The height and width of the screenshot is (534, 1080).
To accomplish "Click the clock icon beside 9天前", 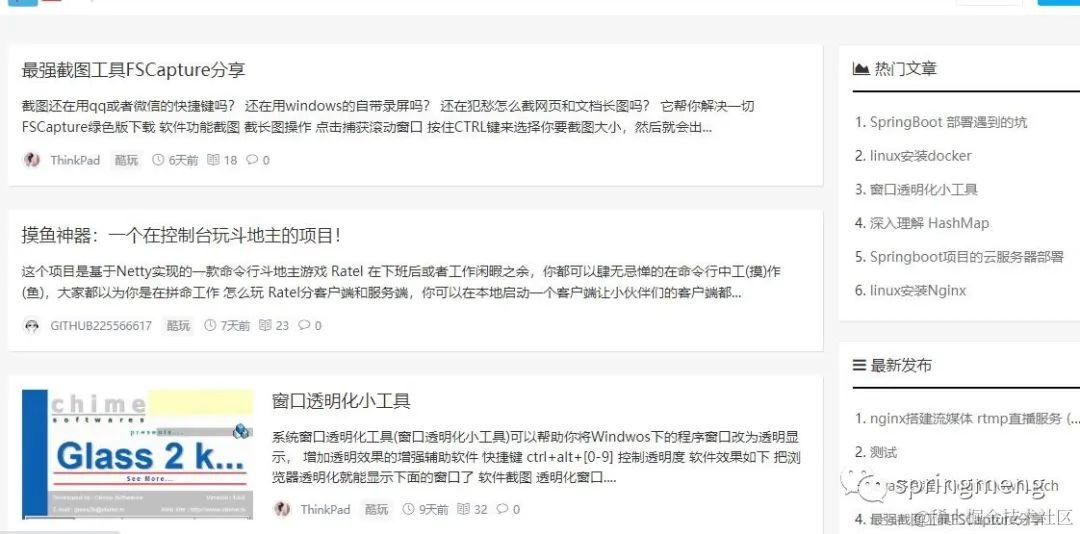I will click(408, 509).
